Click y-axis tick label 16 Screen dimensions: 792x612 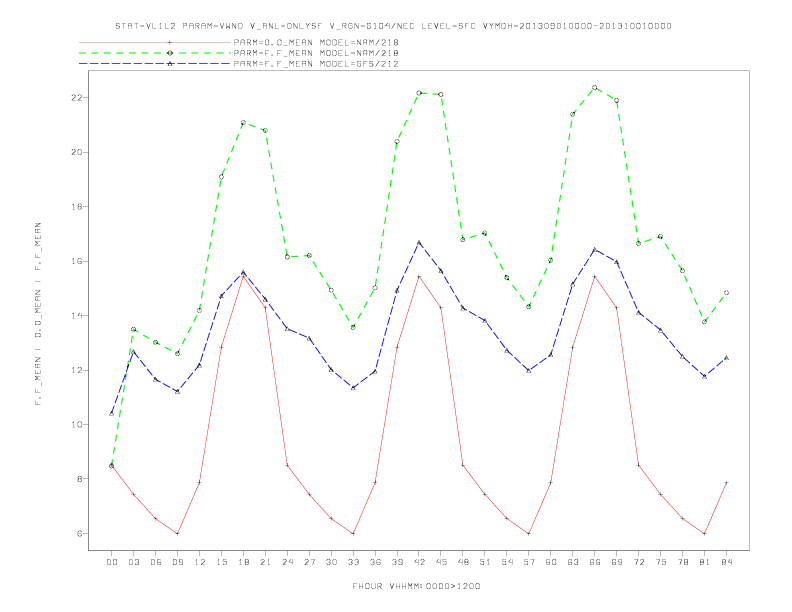click(x=77, y=261)
